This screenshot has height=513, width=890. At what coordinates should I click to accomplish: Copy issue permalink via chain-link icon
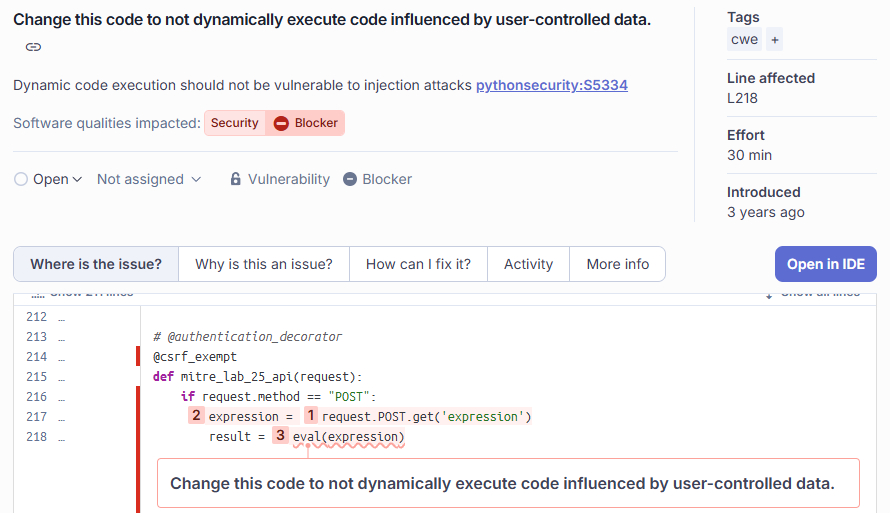point(33,47)
